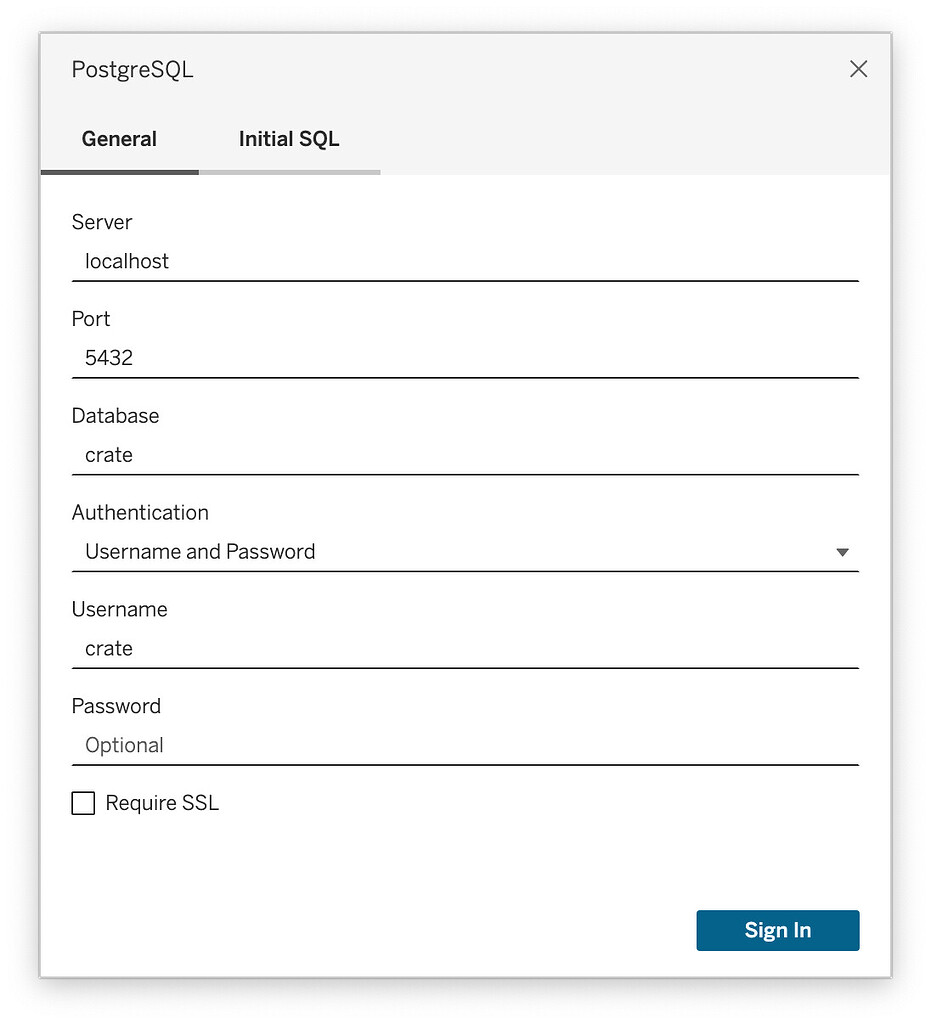Click the Password field label
This screenshot has width=930, height=1024.
(116, 707)
